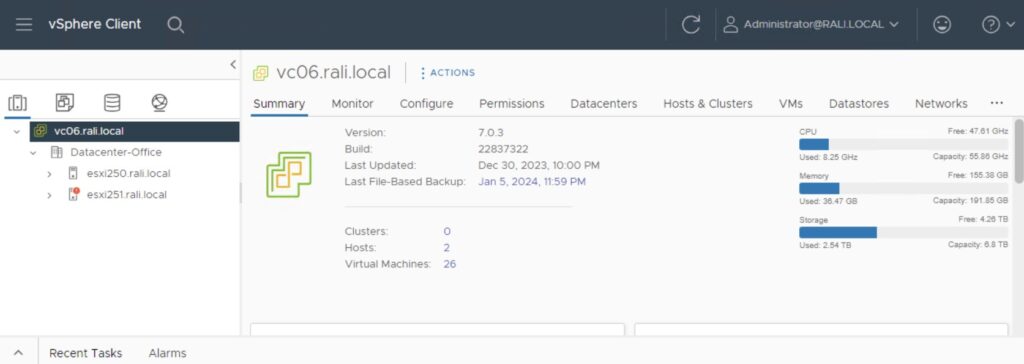Screen dimensions: 1024x364
Task: Open the Permissions tab
Action: coord(511,103)
